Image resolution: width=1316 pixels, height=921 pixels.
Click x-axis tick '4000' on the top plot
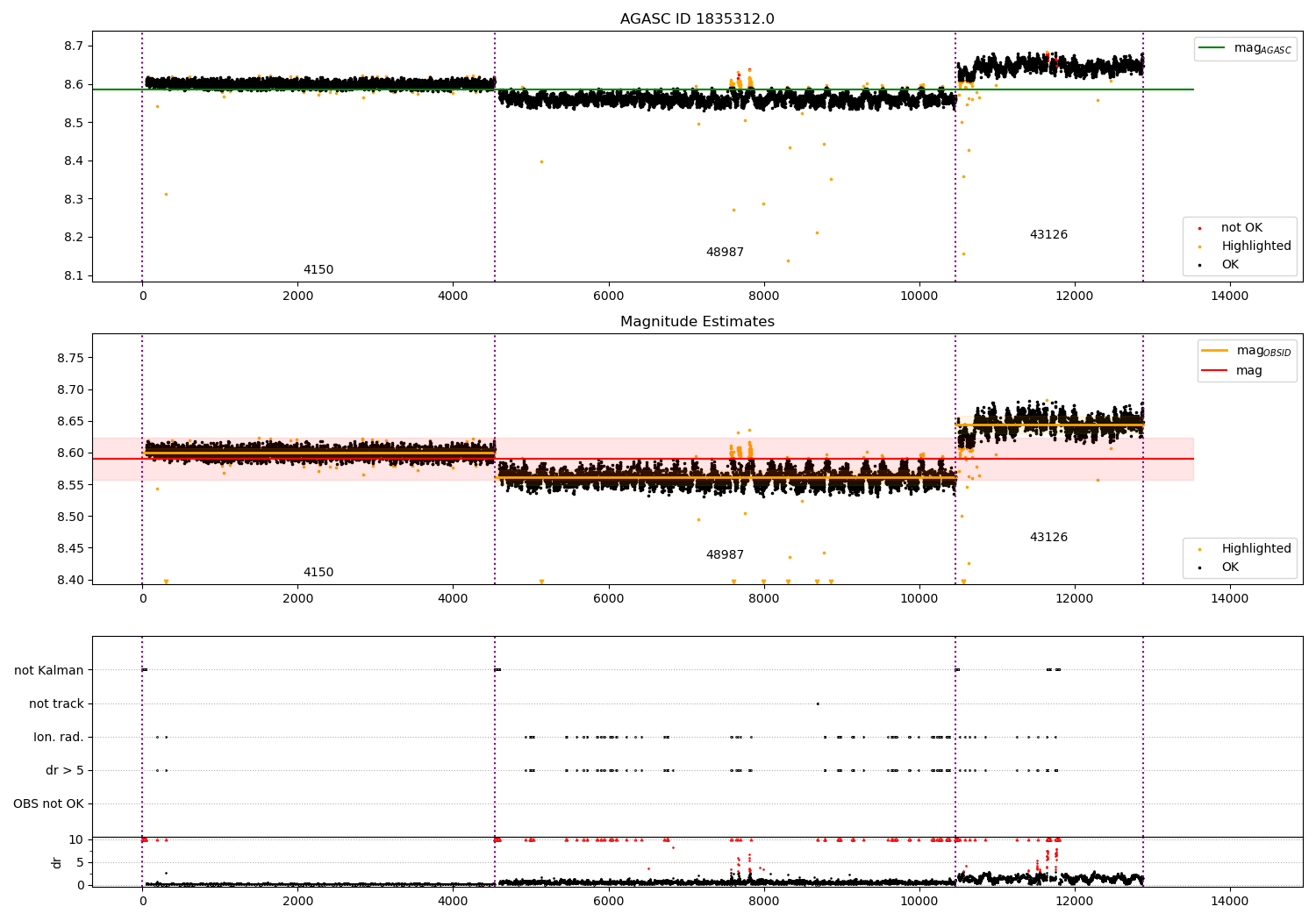[x=453, y=296]
